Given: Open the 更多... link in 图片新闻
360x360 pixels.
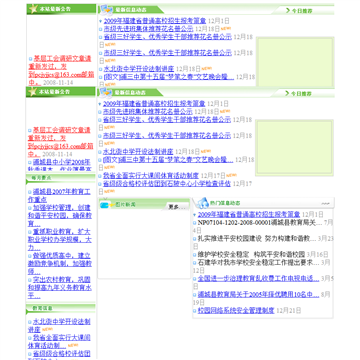Looking at the screenshot, I should (176, 207).
